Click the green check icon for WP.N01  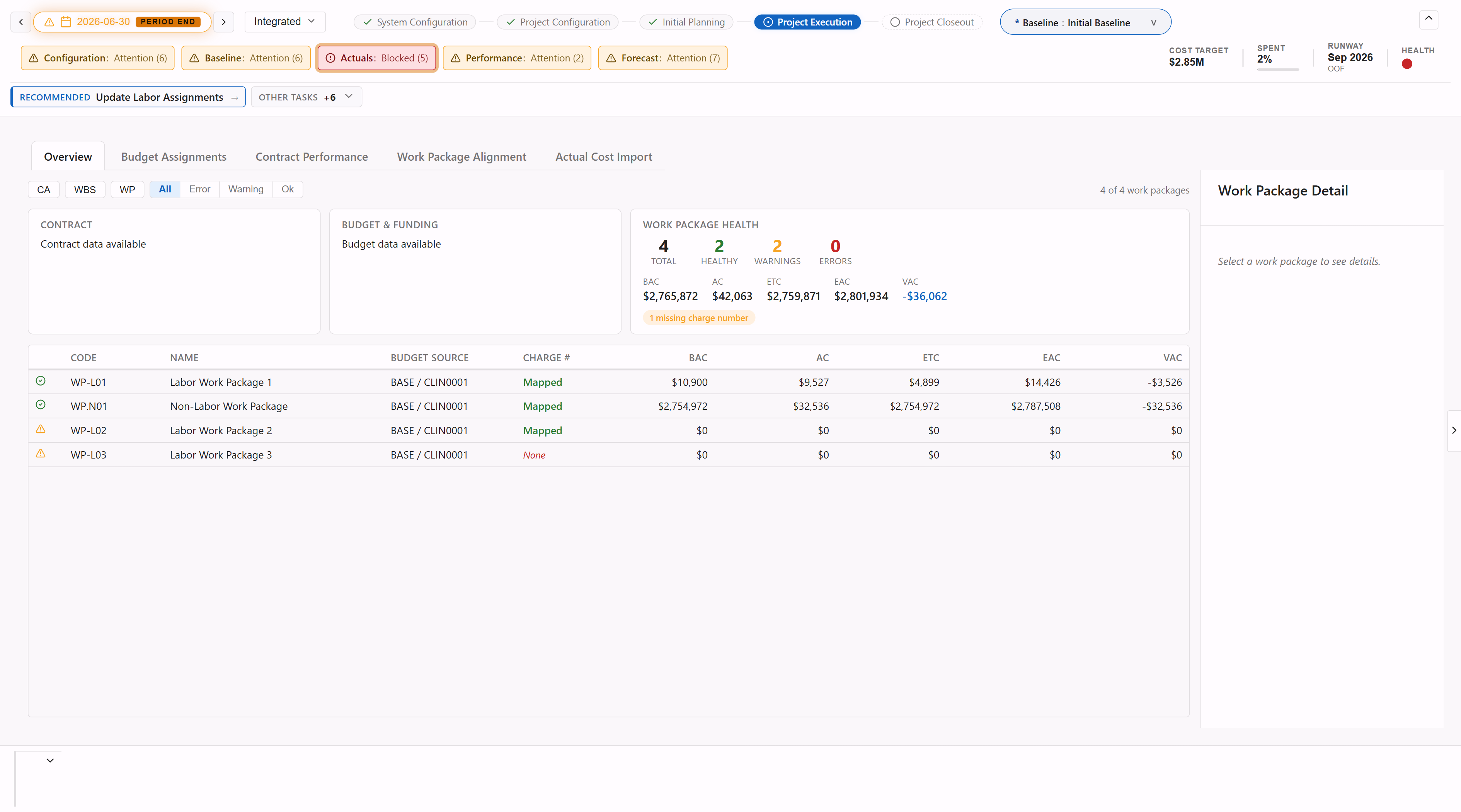click(x=41, y=405)
